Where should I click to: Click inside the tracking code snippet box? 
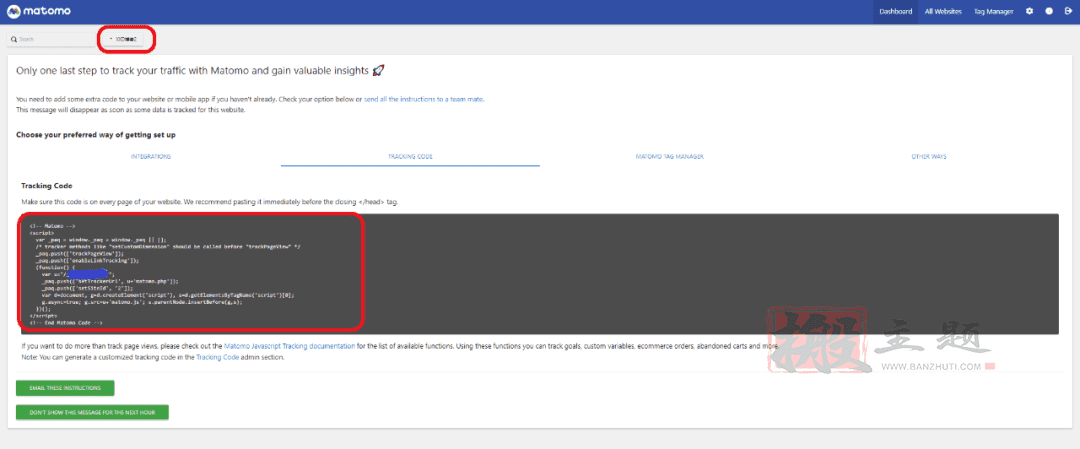click(540, 274)
